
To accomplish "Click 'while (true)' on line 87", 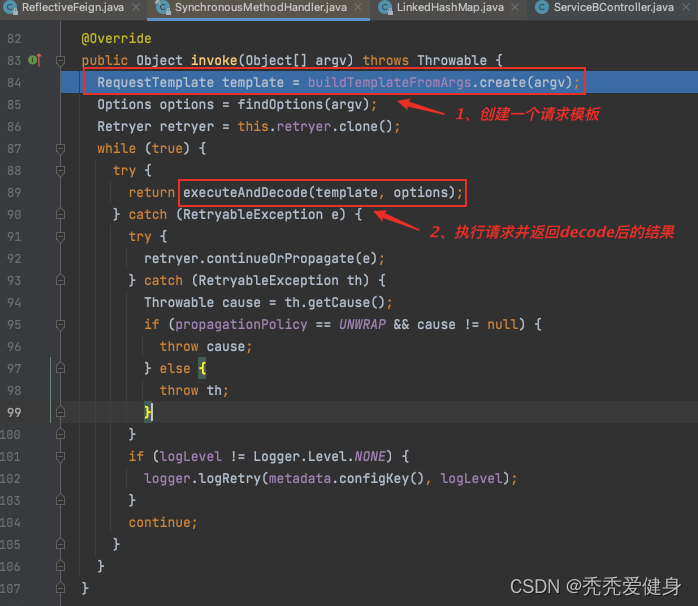I will (x=143, y=148).
